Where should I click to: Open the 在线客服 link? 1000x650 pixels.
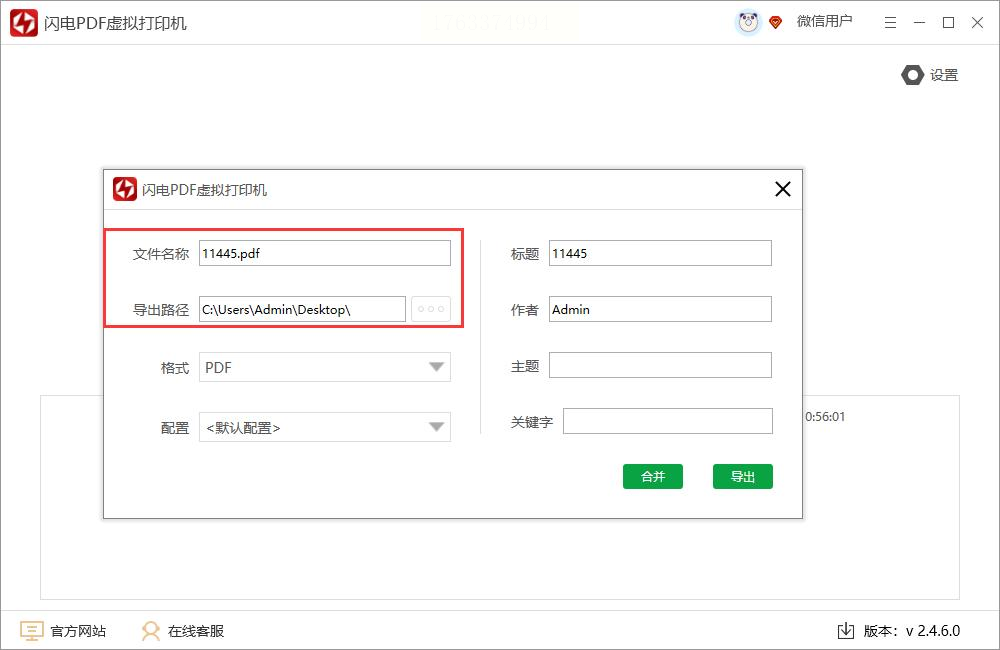(x=196, y=631)
